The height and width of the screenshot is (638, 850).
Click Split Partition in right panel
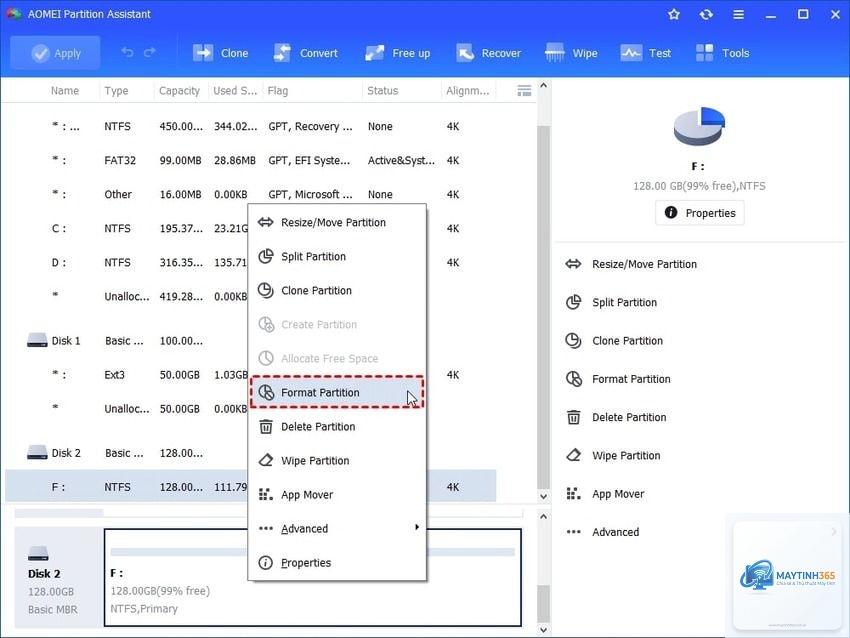point(611,302)
